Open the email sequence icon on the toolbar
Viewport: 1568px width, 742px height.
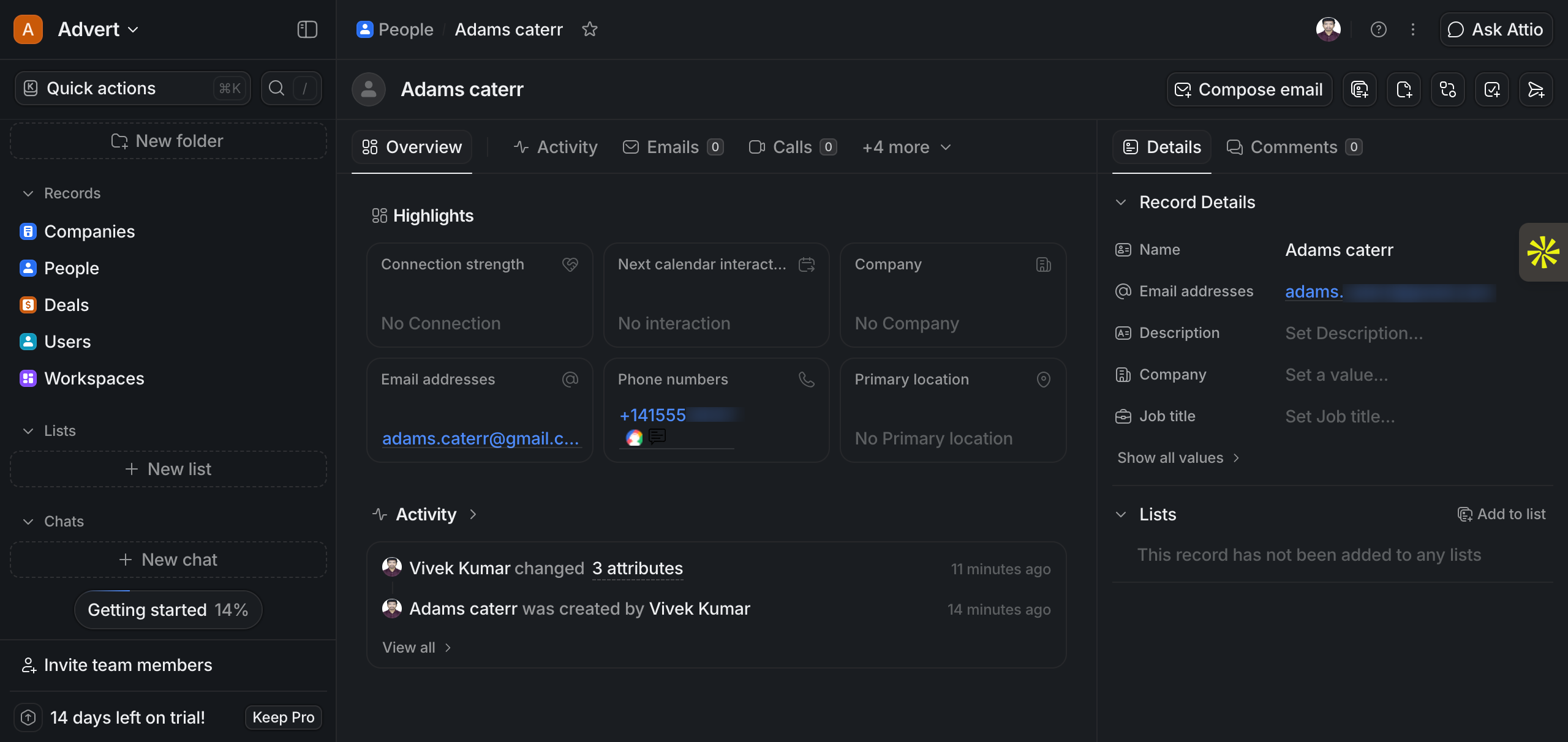click(1536, 89)
